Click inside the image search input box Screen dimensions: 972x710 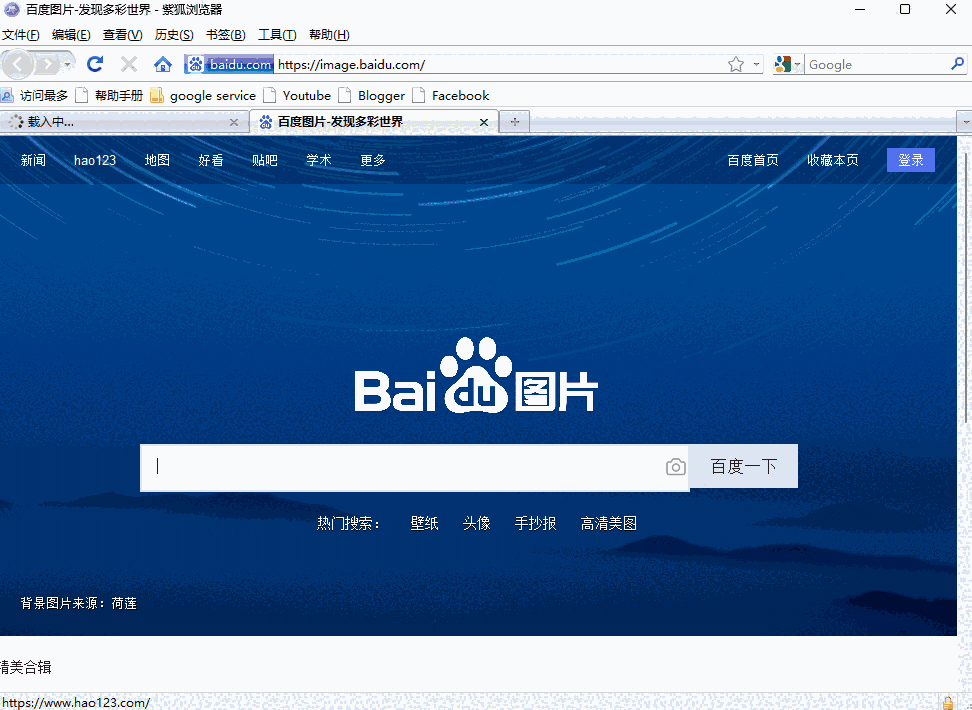click(x=400, y=466)
